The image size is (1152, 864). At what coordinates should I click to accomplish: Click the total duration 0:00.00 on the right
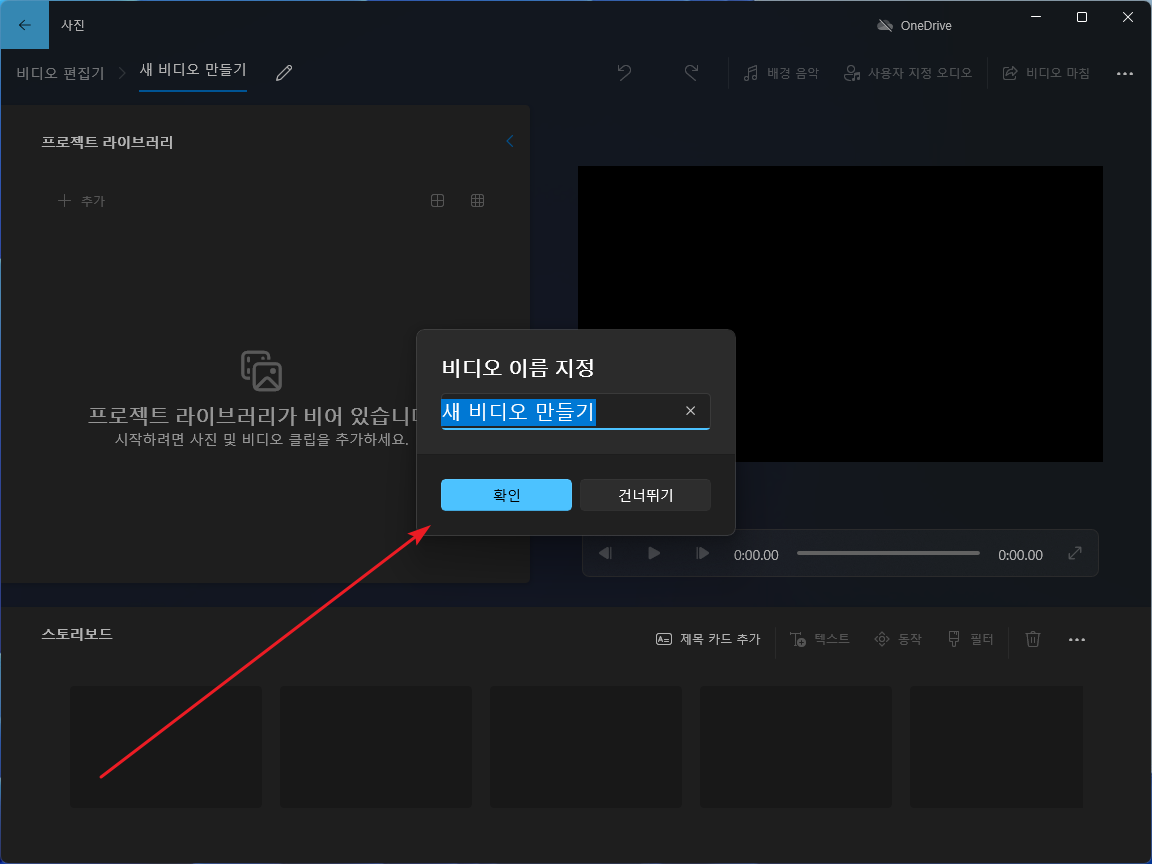[1020, 555]
